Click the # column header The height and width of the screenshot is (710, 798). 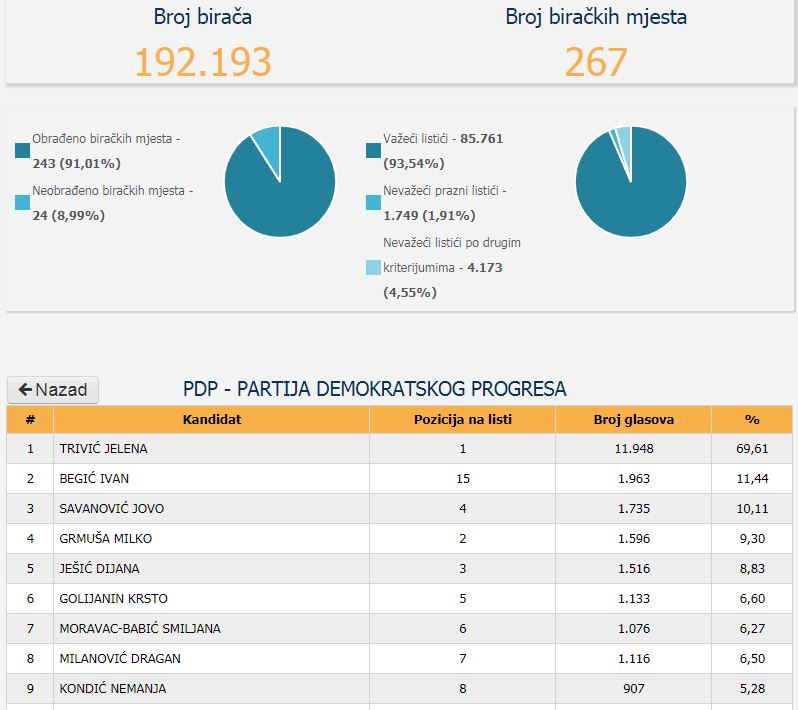[30, 420]
